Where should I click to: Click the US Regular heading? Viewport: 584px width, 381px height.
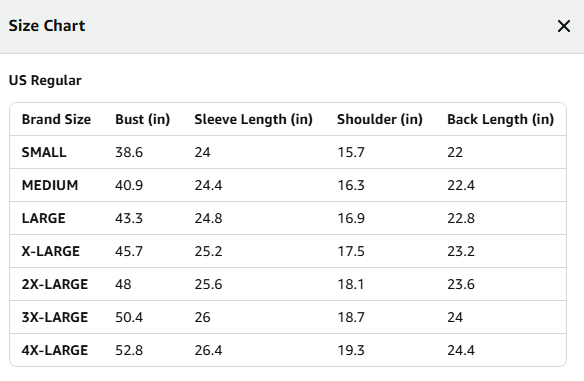(x=45, y=80)
